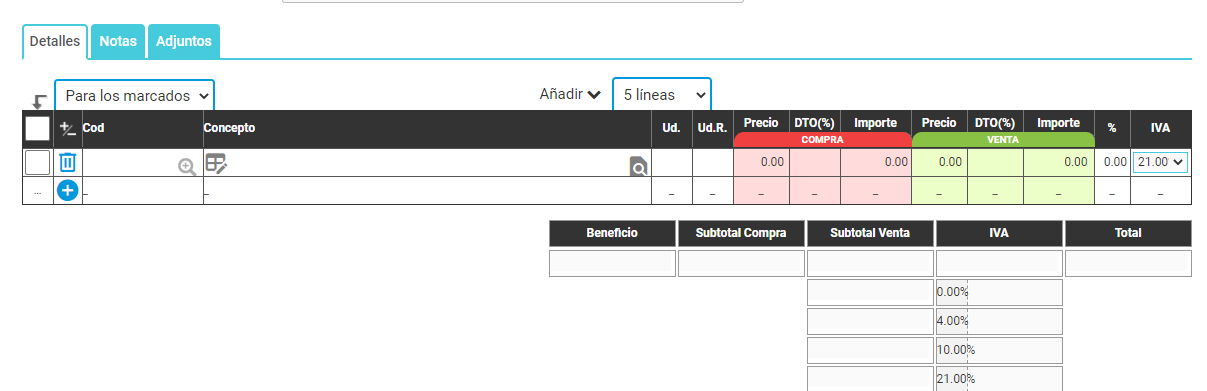
Task: Click the arrow icon beside Para los marcados
Action: click(x=39, y=102)
